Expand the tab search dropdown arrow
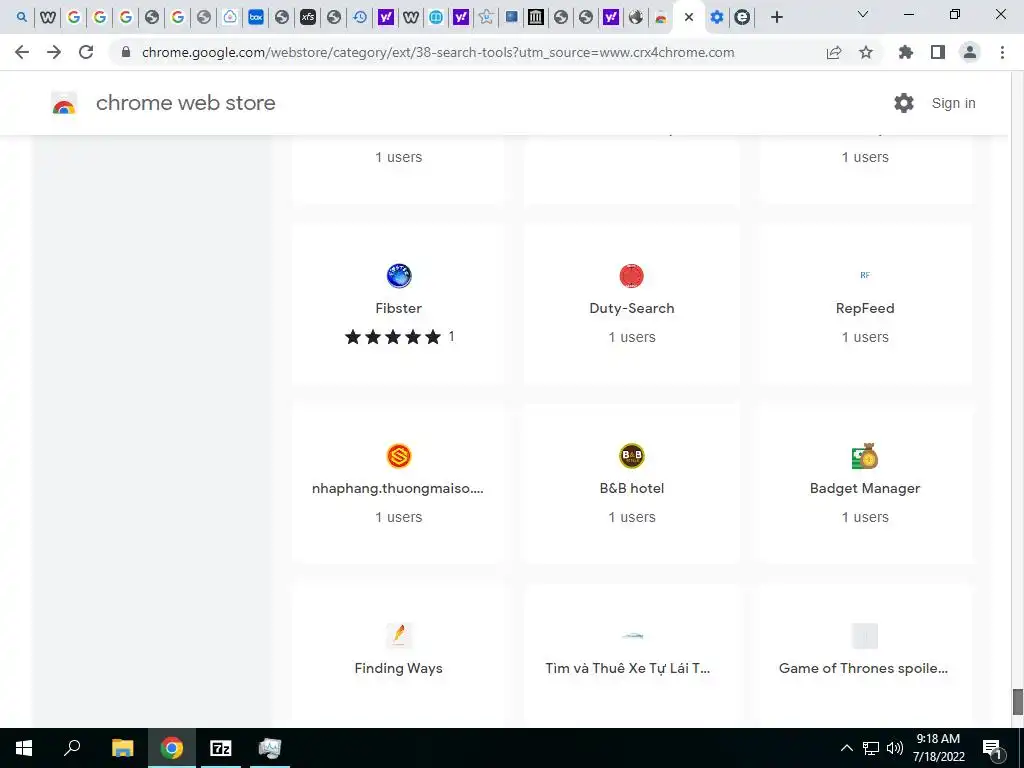The height and width of the screenshot is (768, 1024). [x=863, y=14]
